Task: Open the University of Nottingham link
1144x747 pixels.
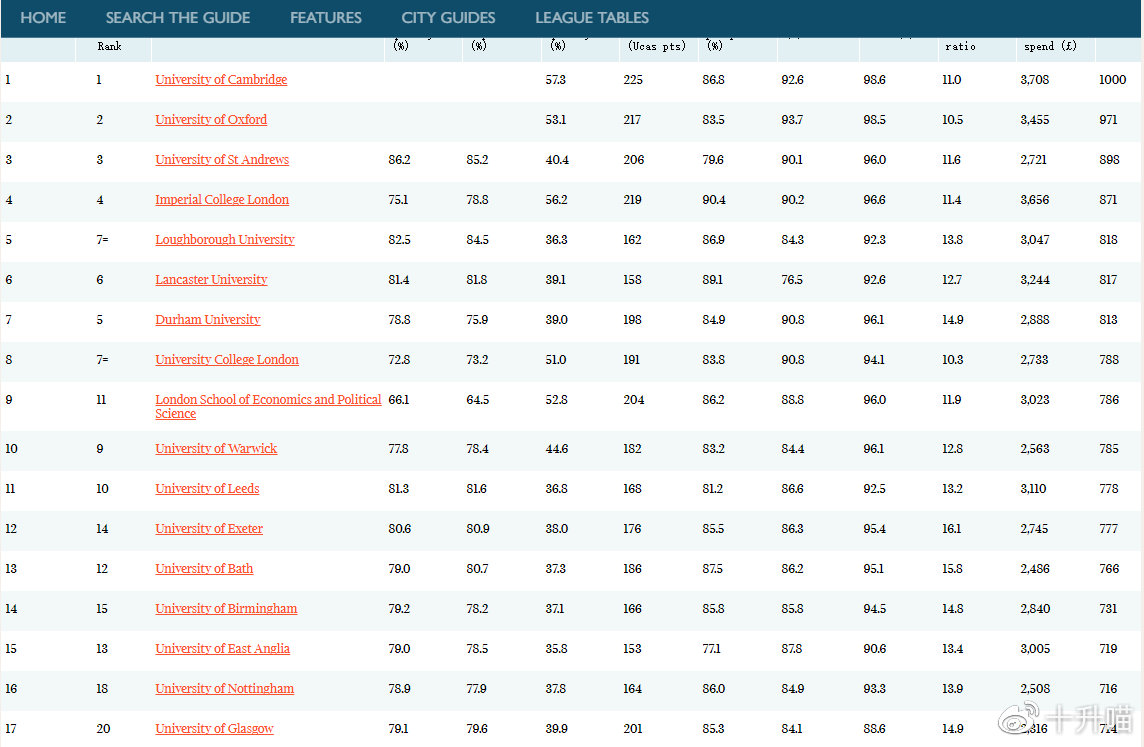Action: (x=225, y=690)
